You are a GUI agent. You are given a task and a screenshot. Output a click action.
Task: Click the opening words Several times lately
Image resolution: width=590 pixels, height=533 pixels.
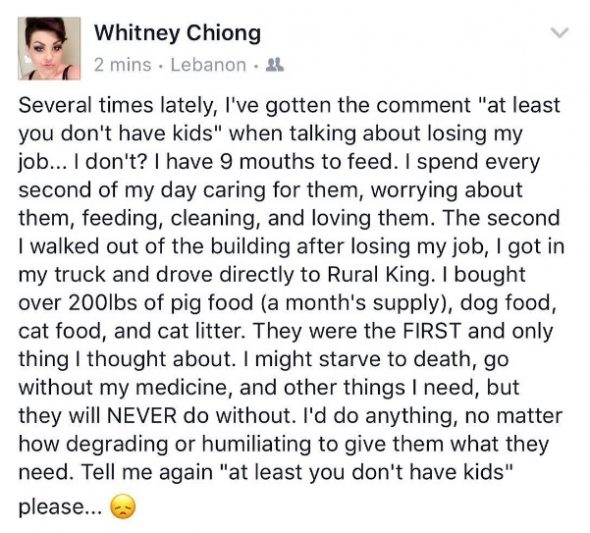117,106
